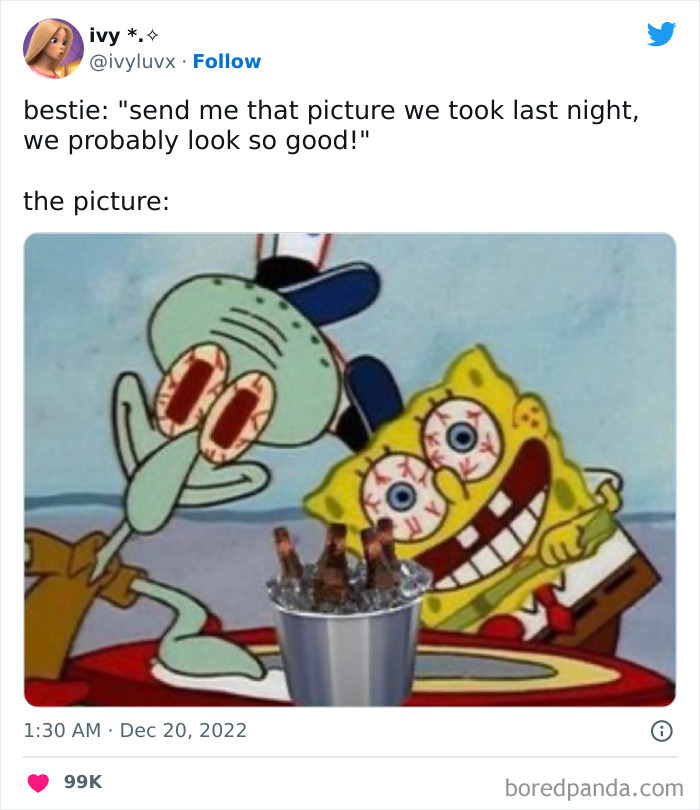Click the SpongeBob meme image

coord(350,465)
